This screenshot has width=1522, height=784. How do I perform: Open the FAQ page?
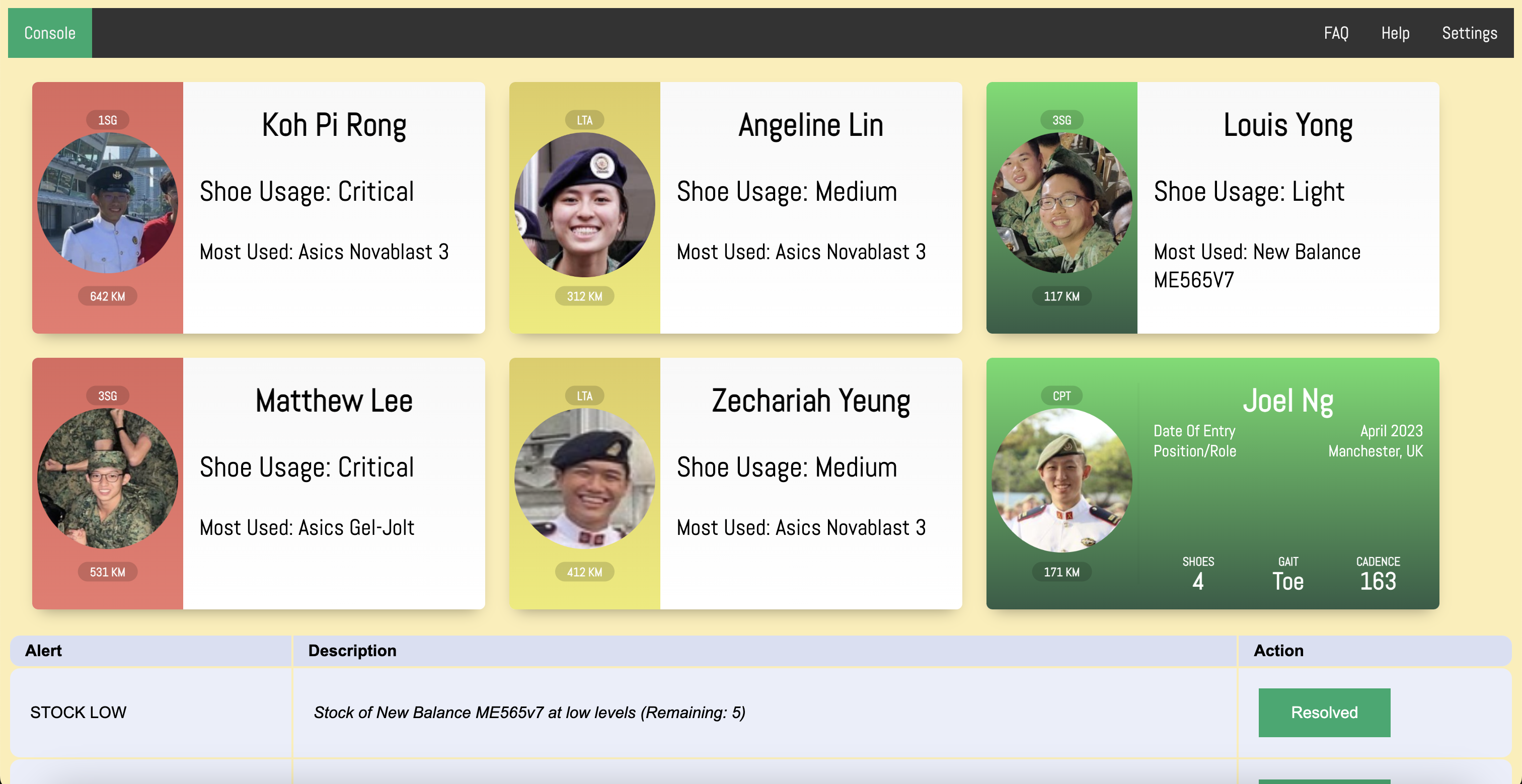pyautogui.click(x=1336, y=33)
